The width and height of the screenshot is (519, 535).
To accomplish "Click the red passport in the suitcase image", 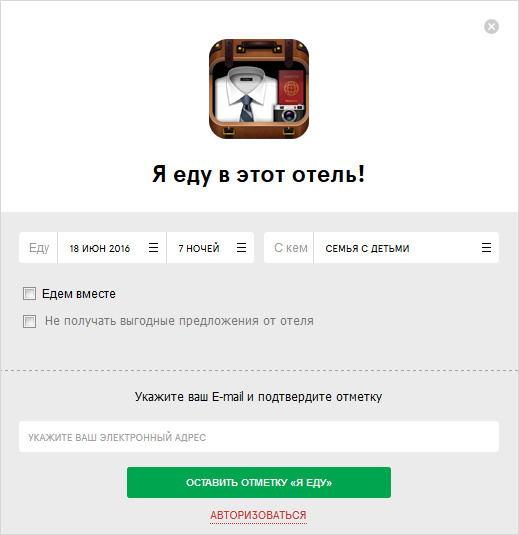I will click(x=291, y=87).
